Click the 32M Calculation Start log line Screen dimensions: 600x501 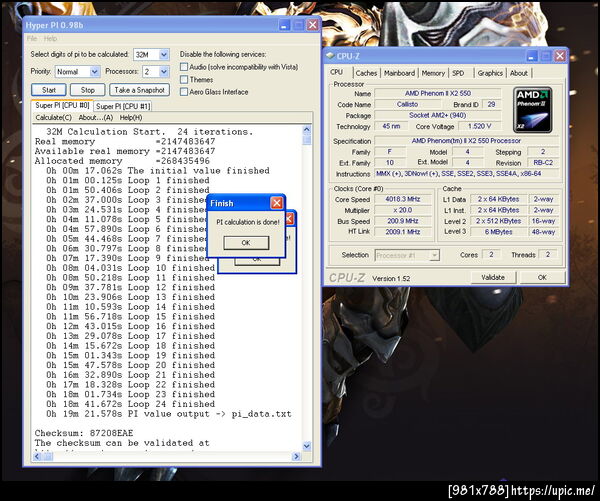pyautogui.click(x=150, y=132)
